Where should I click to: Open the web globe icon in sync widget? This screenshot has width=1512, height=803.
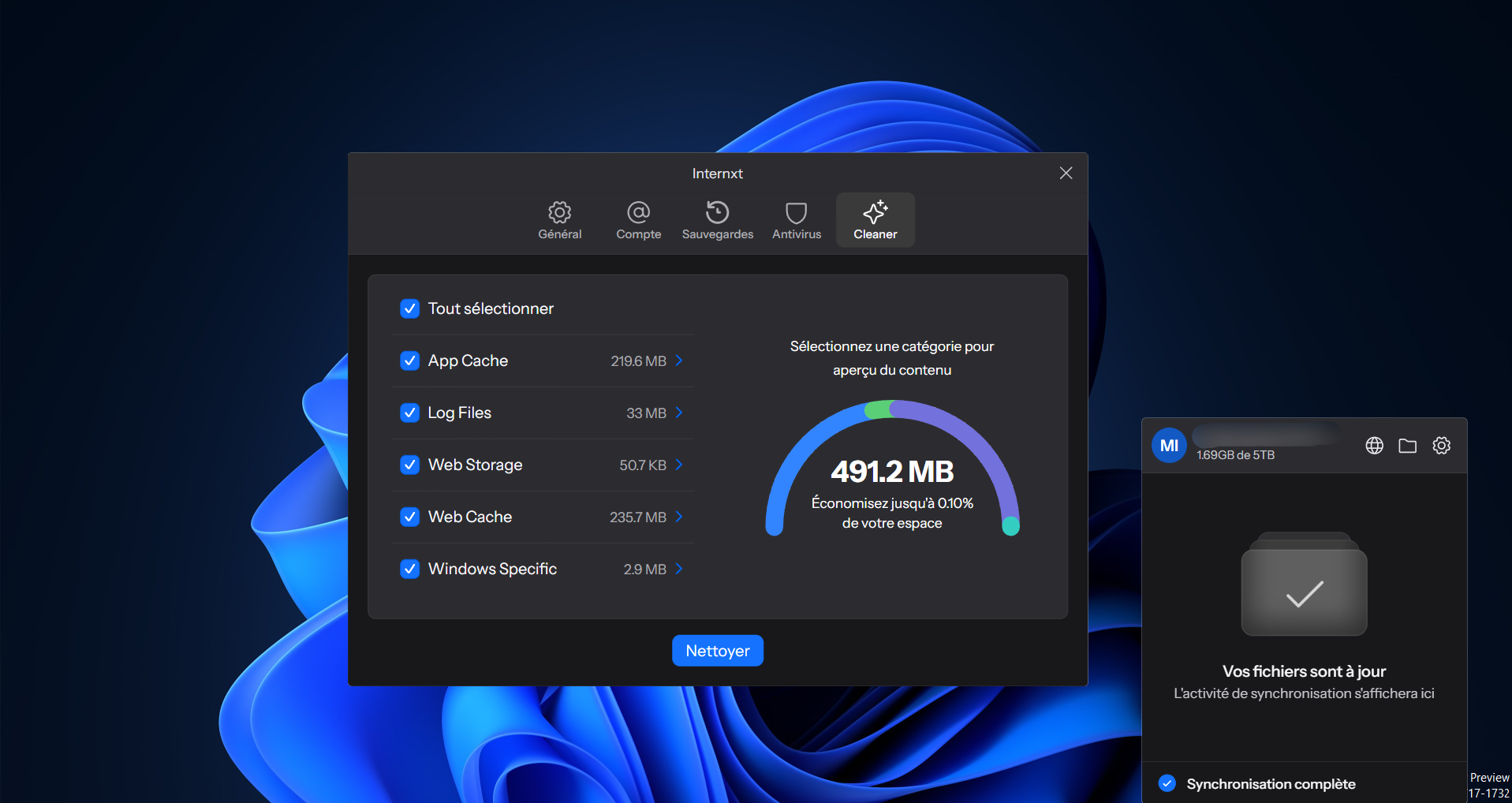1374,446
